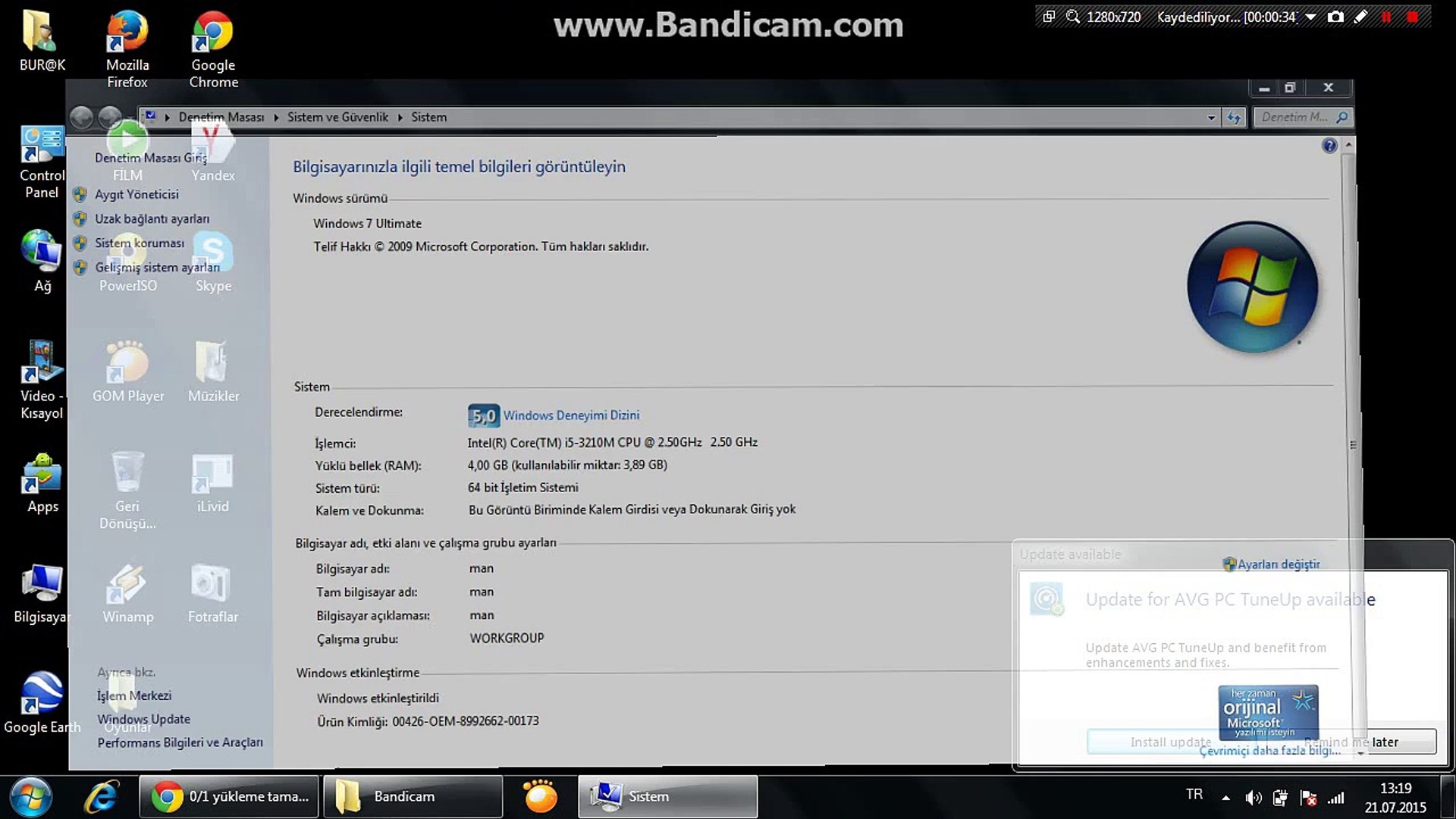Show hidden system tray icons
This screenshot has width=1456, height=819.
1225,798
